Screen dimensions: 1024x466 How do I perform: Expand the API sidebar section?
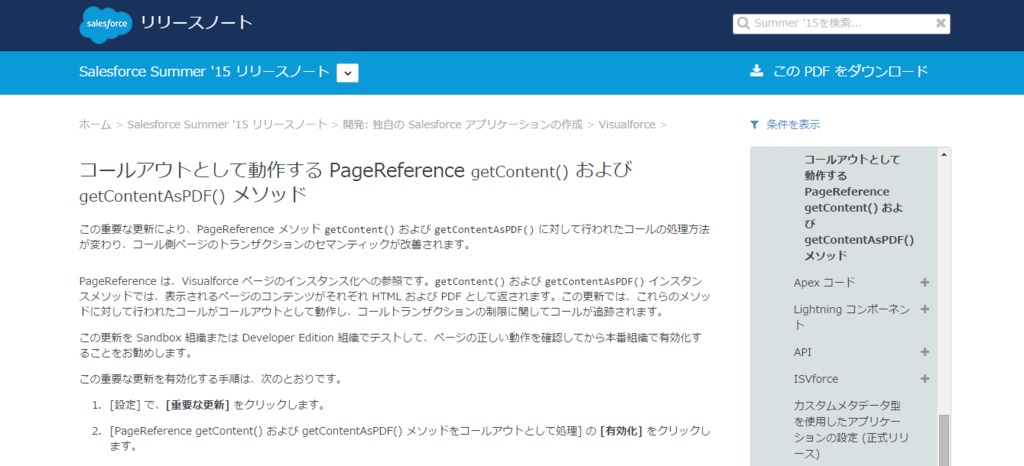tap(924, 352)
